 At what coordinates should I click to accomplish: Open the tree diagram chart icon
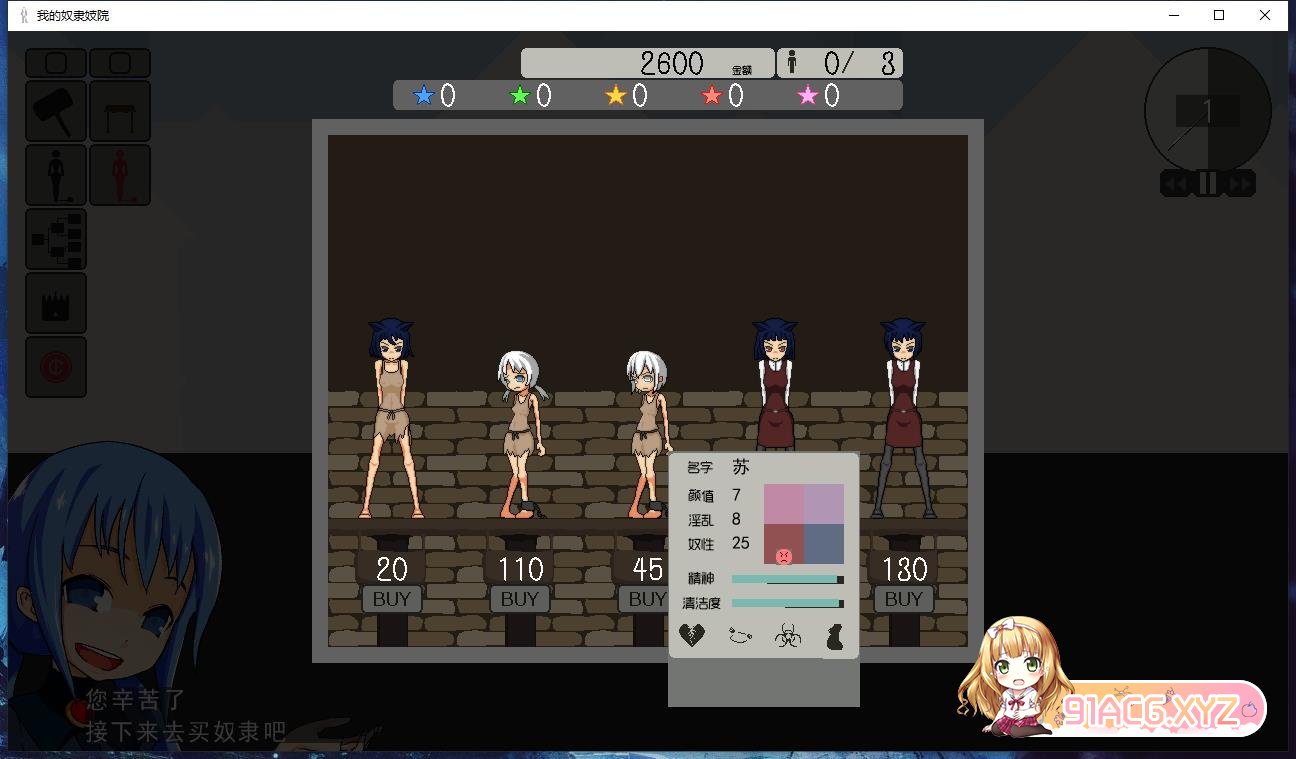(56, 239)
